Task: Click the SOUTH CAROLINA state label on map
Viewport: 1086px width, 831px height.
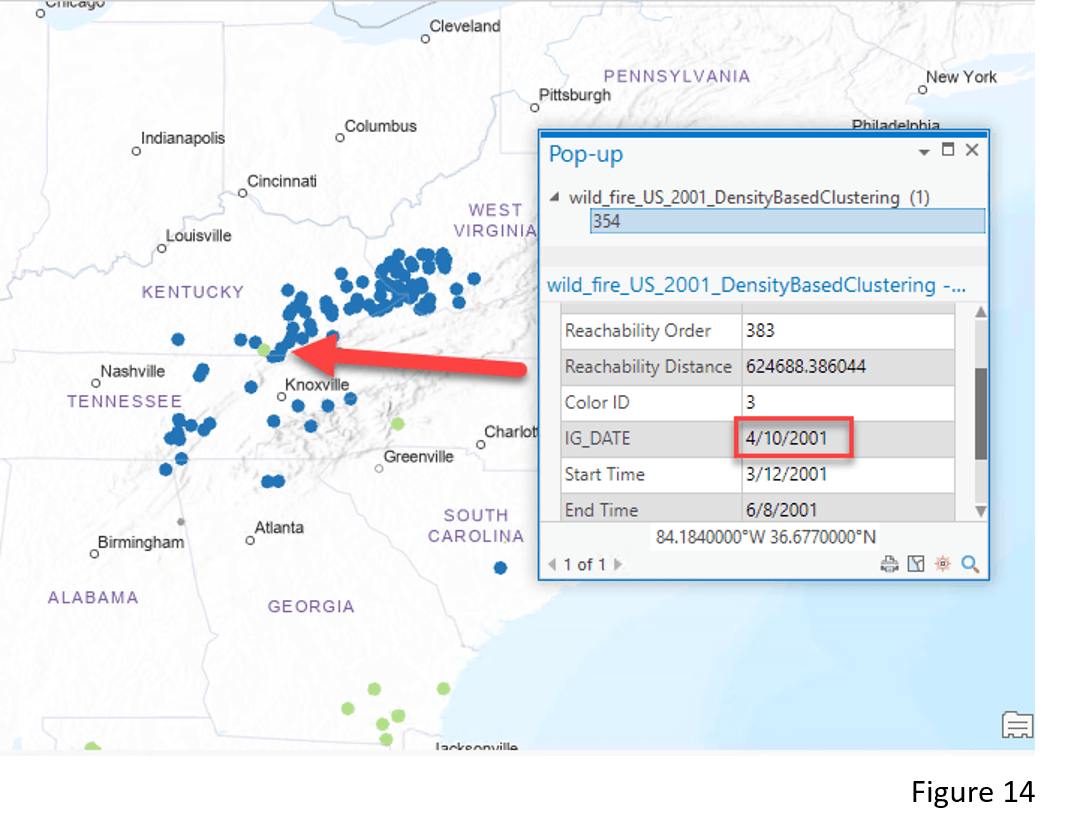Action: [476, 526]
